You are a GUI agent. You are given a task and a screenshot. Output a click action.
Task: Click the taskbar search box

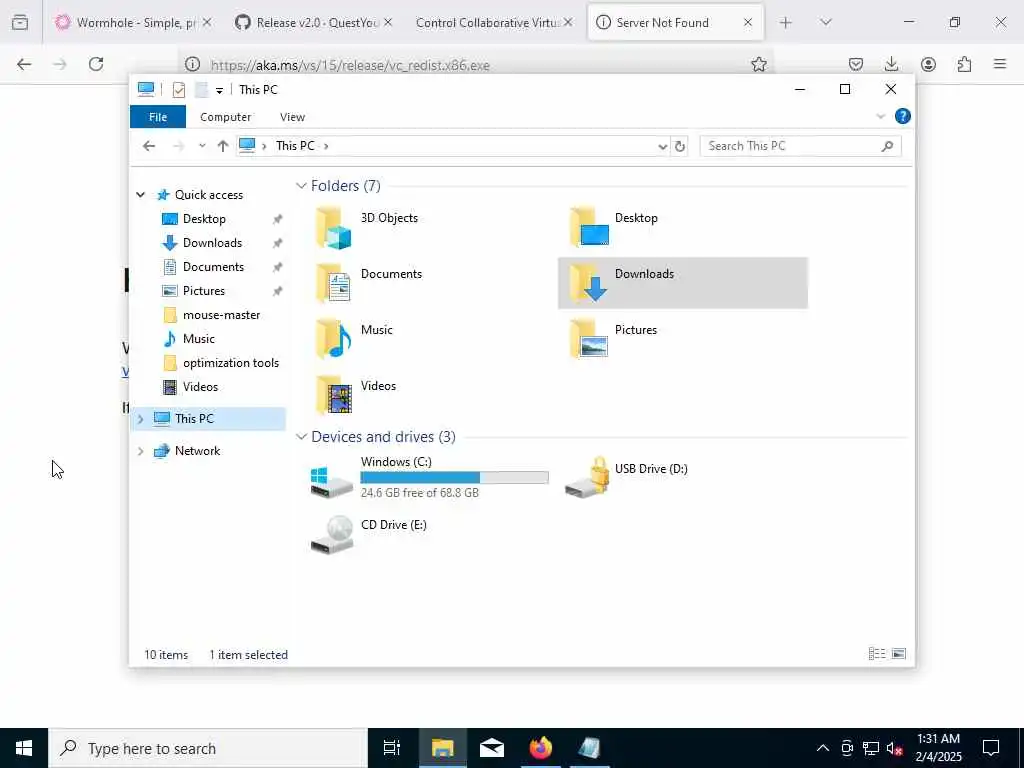(208, 748)
